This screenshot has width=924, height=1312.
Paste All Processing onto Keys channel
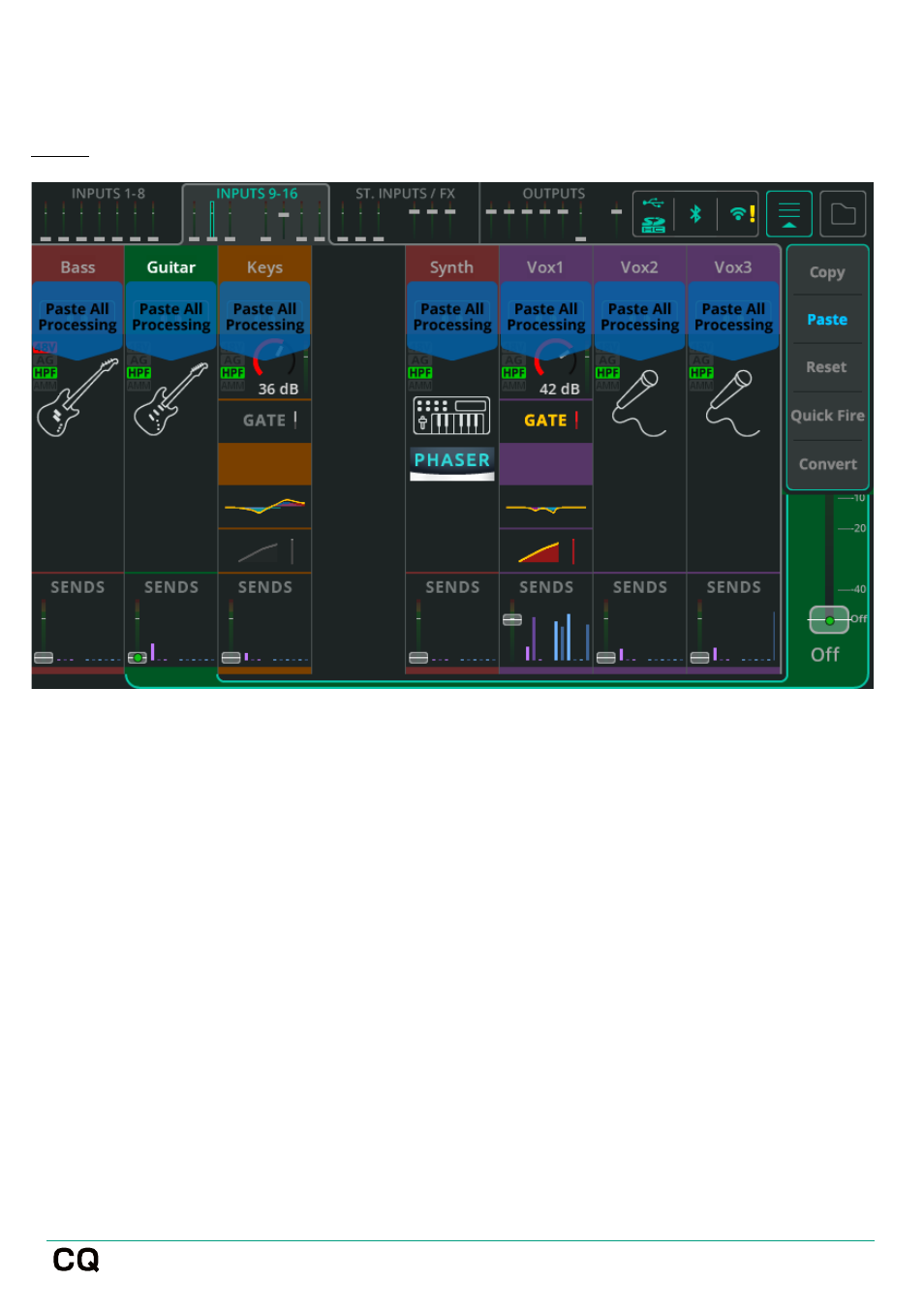point(264,318)
